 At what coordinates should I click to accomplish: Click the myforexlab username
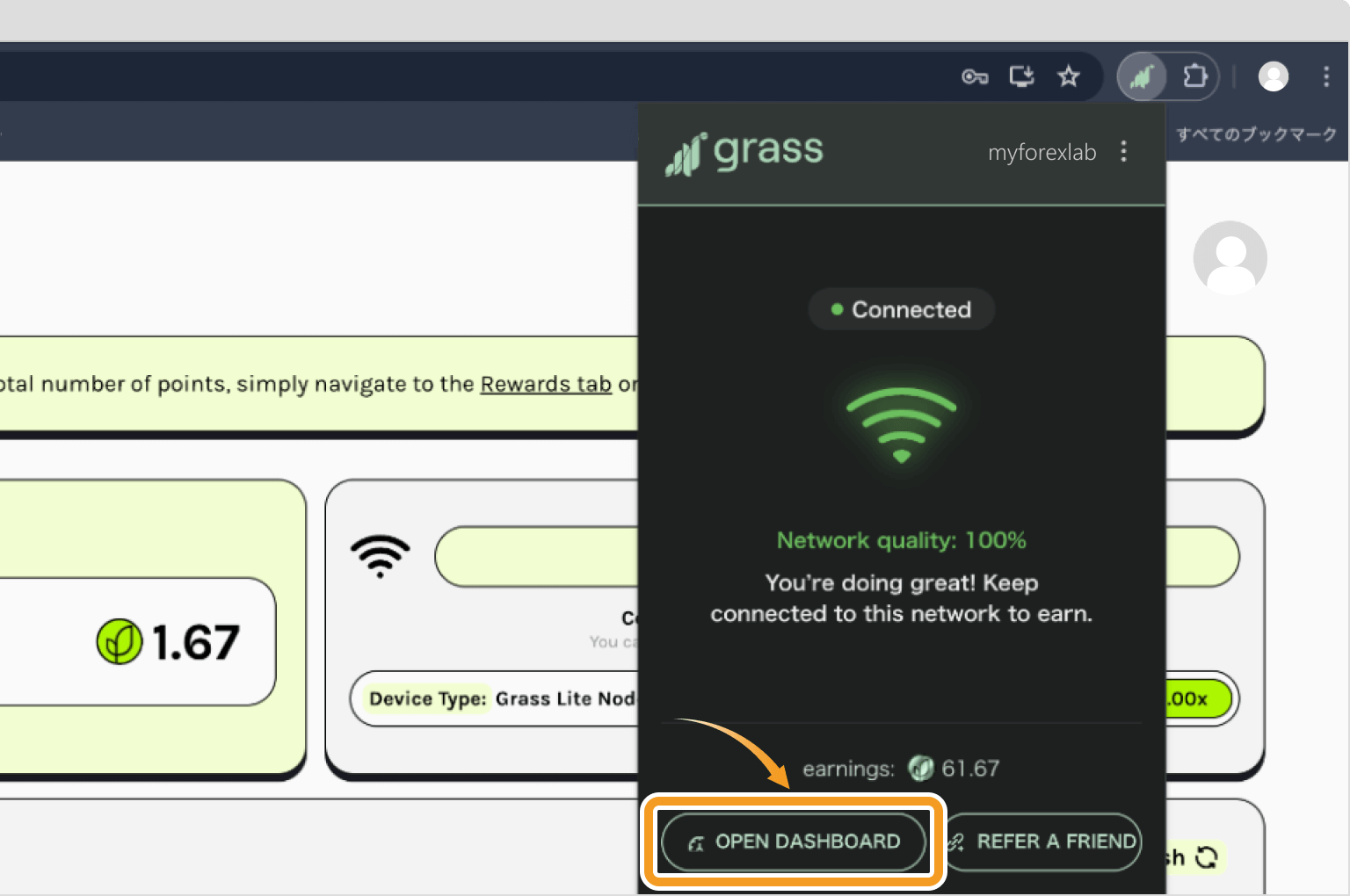[x=1042, y=152]
